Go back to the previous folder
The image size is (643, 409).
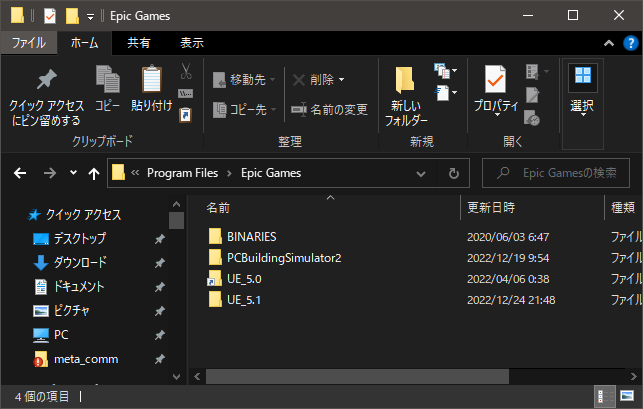[x=20, y=173]
